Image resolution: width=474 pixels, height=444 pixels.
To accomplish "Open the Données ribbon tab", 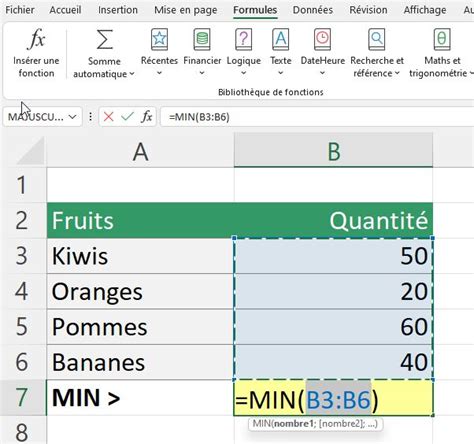I will tap(313, 10).
